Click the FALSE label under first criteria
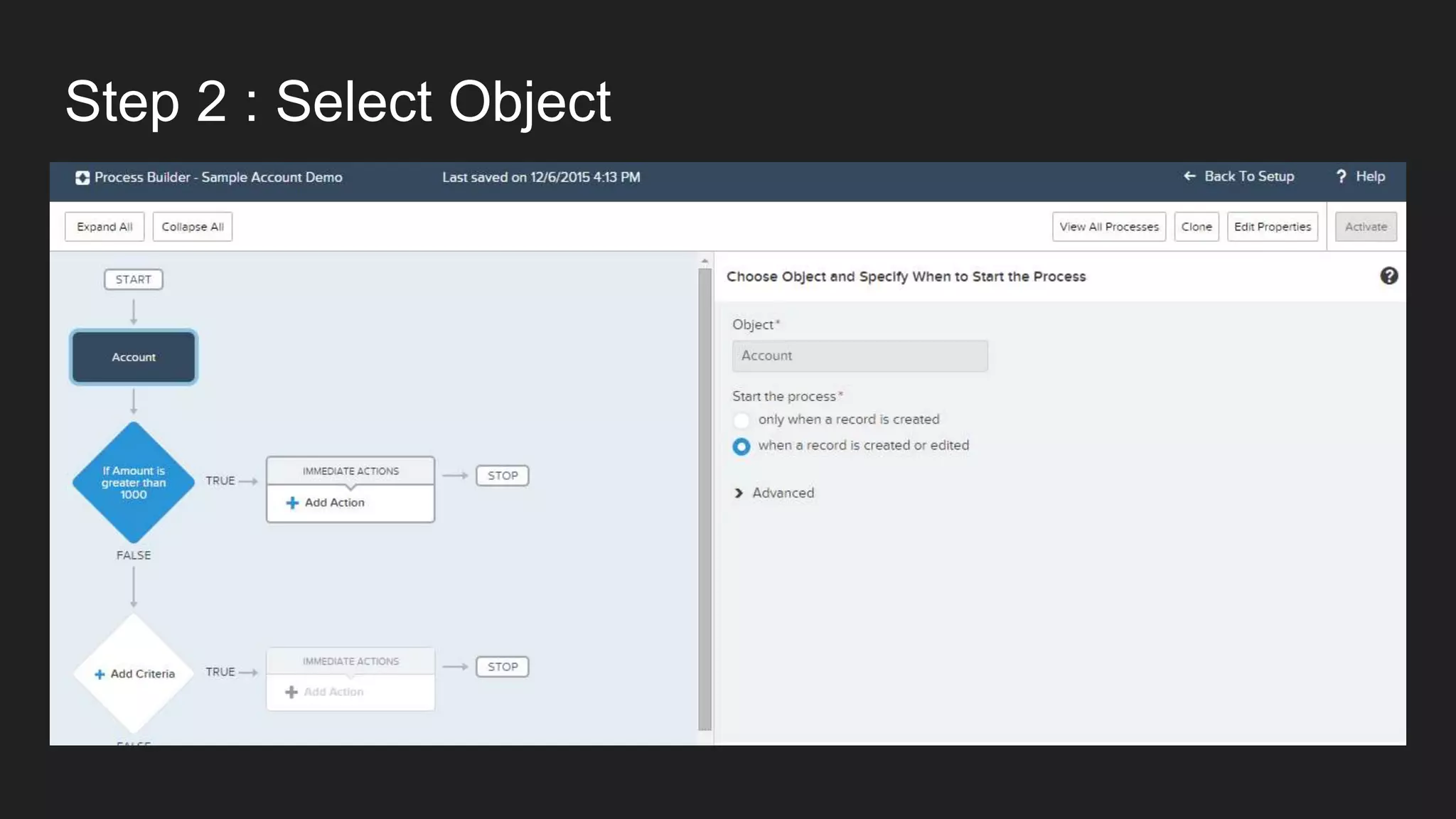The width and height of the screenshot is (1456, 819). (x=134, y=555)
